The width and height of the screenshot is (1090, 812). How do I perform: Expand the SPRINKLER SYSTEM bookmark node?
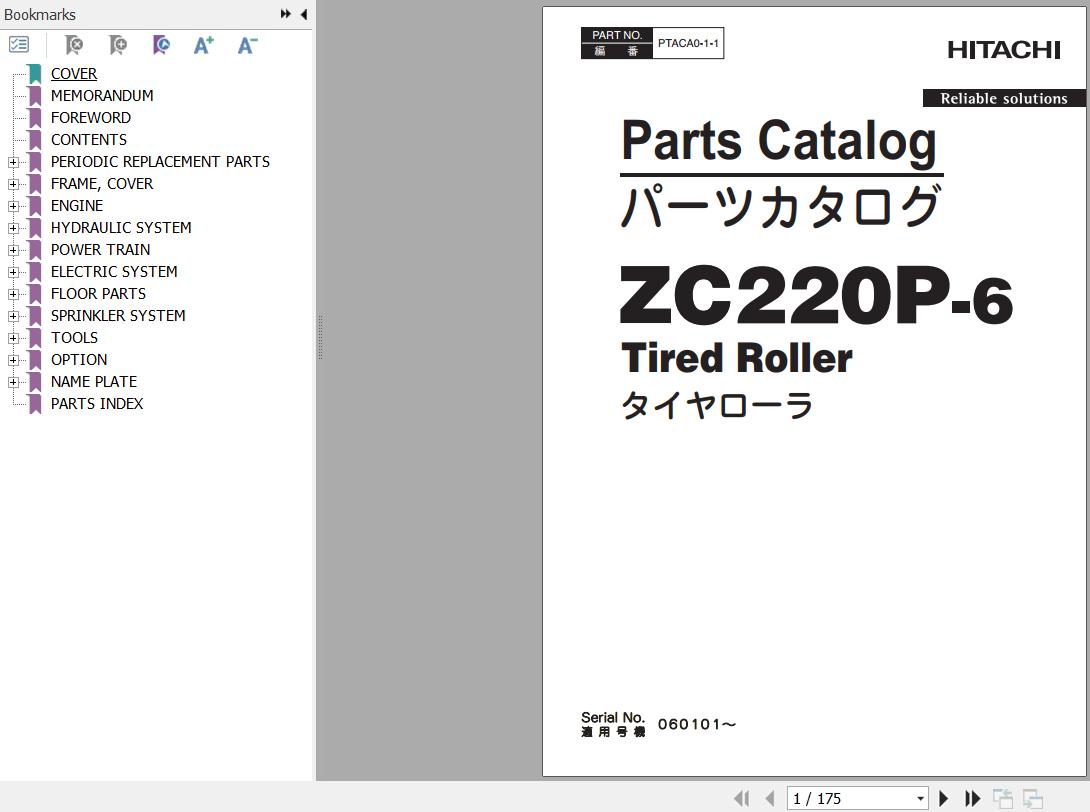pos(13,316)
